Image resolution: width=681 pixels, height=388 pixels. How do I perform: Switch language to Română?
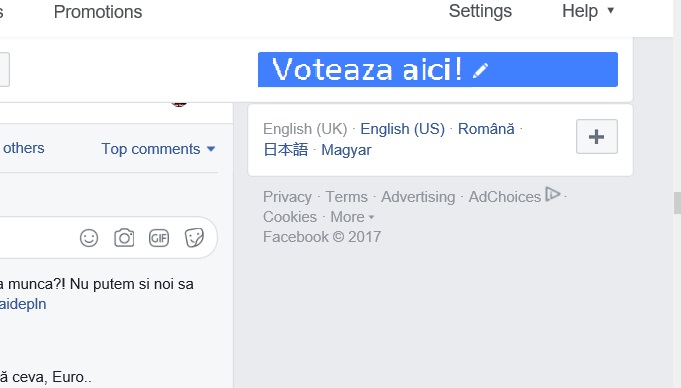click(486, 129)
